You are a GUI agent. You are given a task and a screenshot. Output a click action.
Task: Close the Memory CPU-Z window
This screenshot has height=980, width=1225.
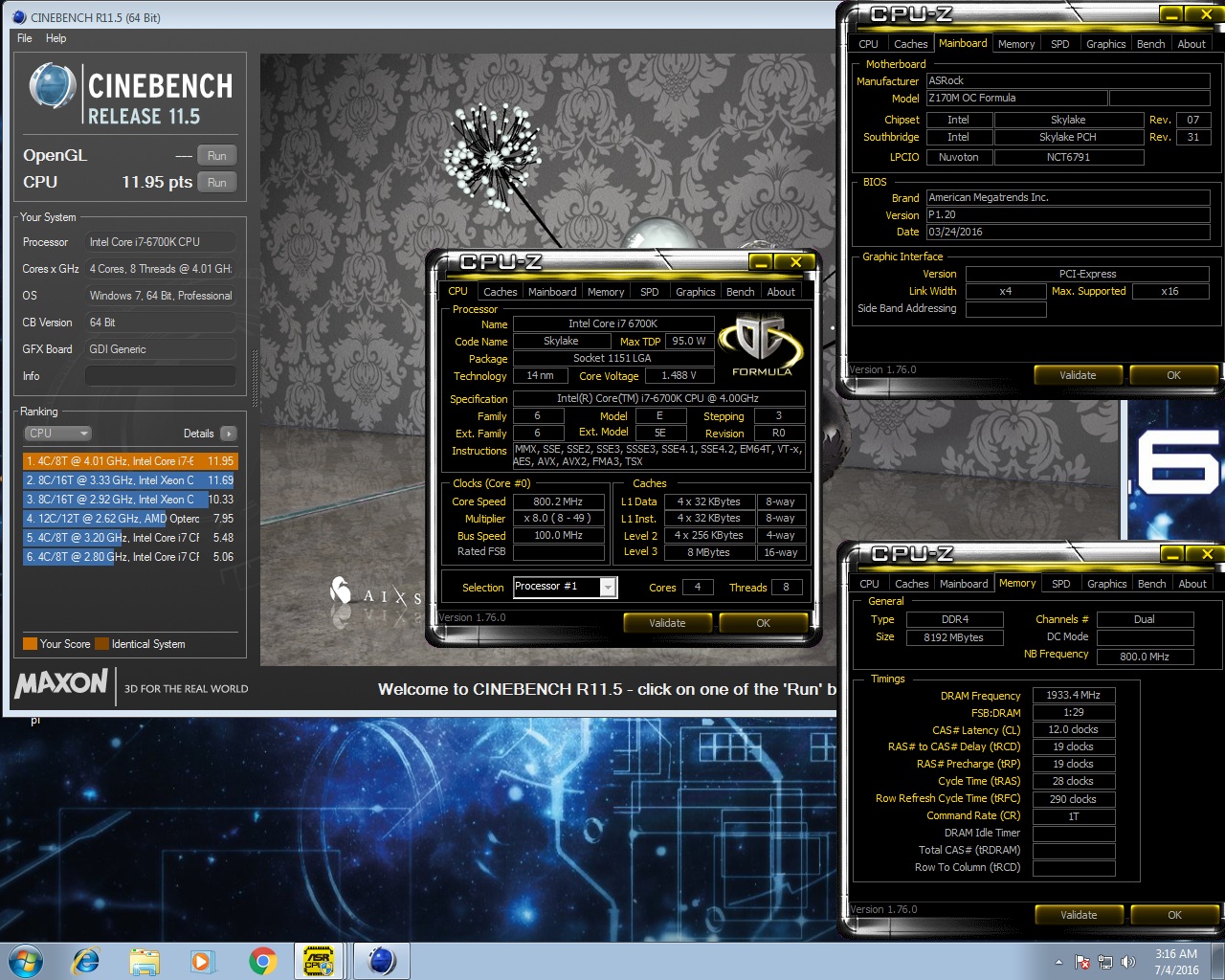(x=1207, y=554)
